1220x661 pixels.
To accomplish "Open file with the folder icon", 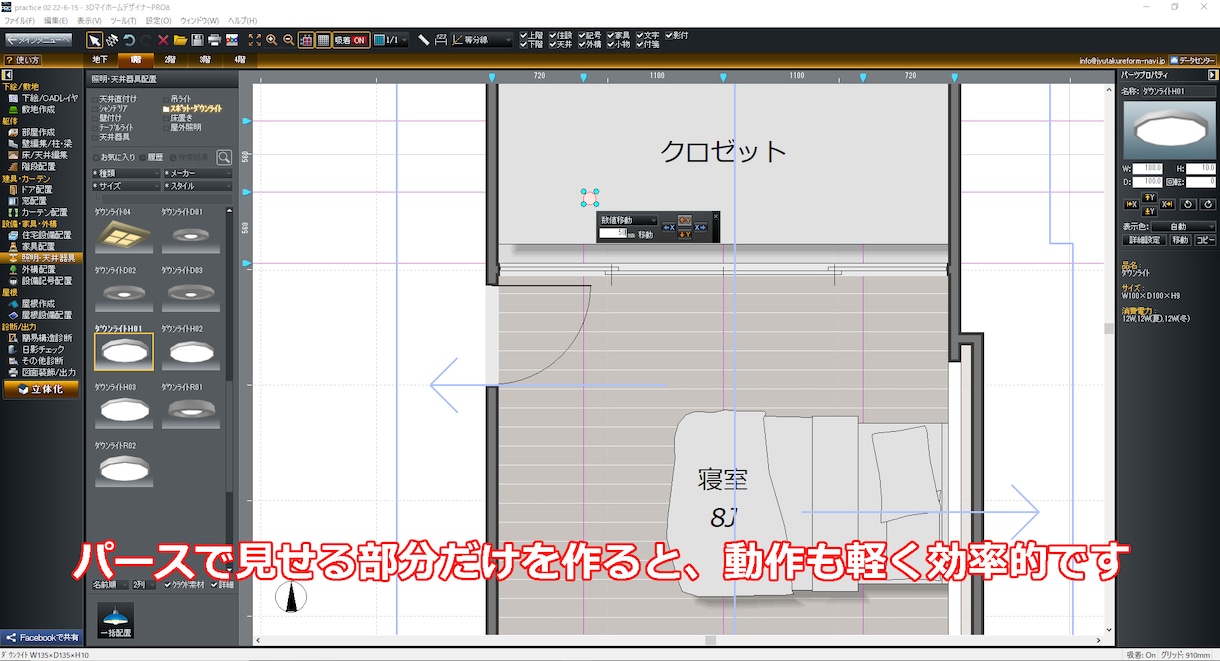I will [180, 40].
